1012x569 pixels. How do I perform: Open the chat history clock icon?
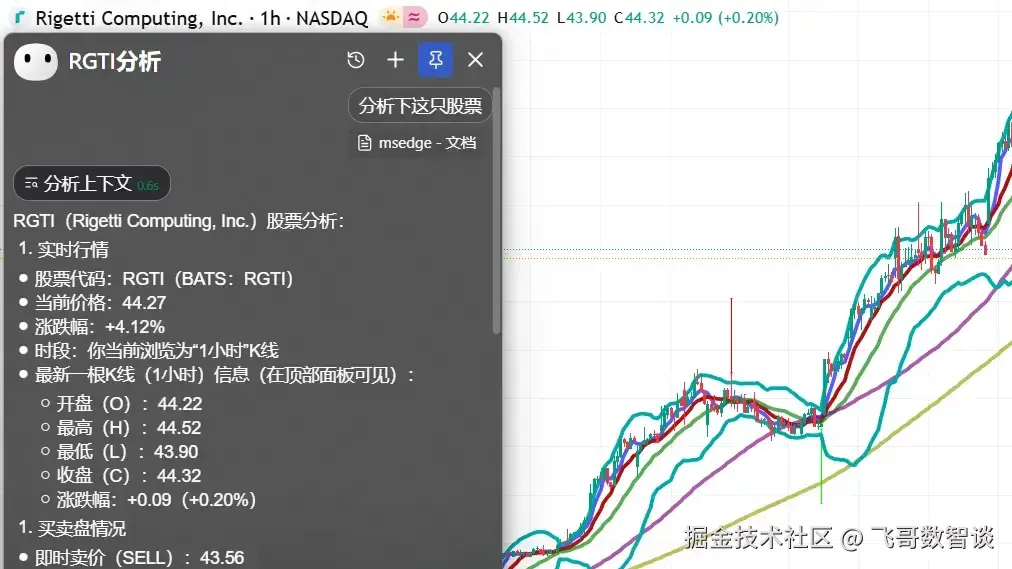pos(356,60)
